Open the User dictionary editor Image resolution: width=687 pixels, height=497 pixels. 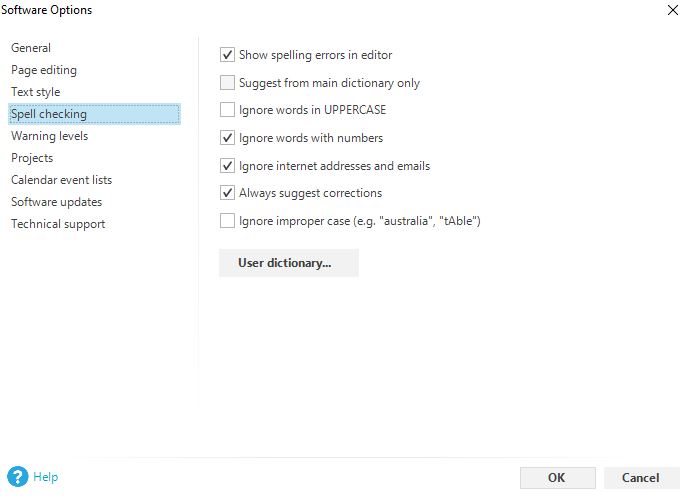[x=288, y=263]
